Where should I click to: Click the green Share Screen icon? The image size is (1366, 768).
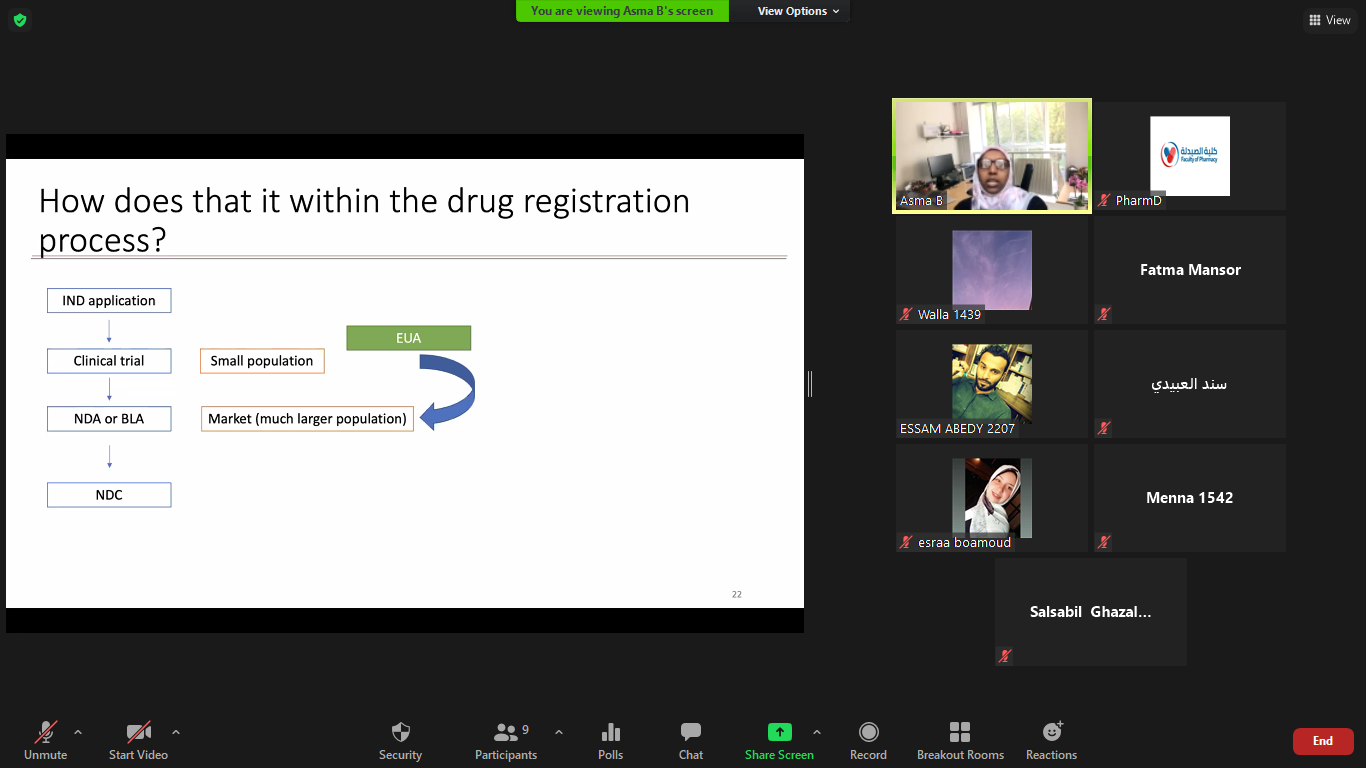[x=779, y=733]
